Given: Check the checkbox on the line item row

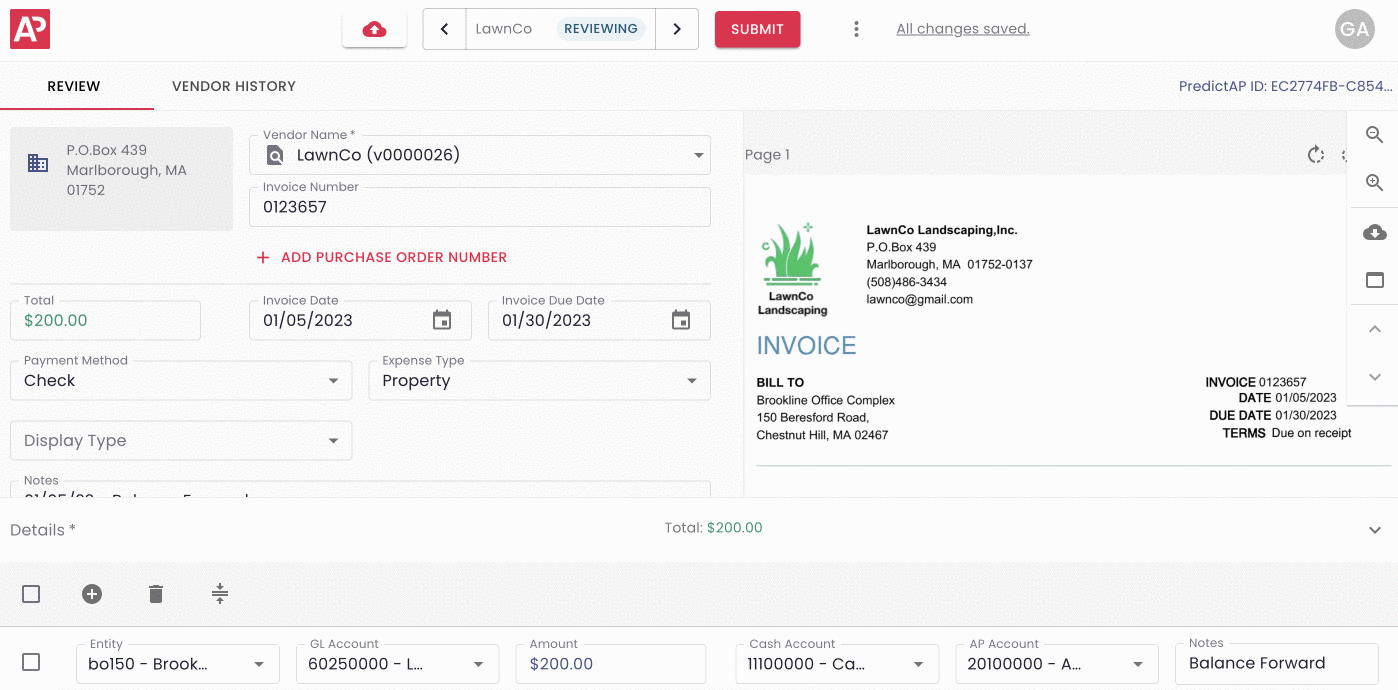Looking at the screenshot, I should 31,661.
